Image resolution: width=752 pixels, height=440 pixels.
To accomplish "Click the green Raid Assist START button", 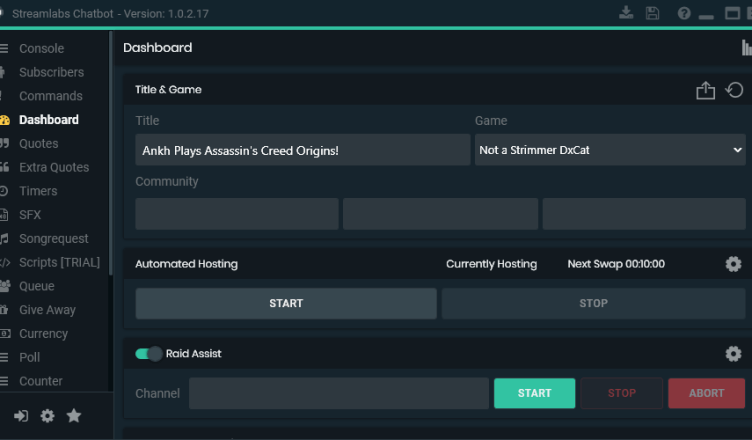I will (534, 393).
